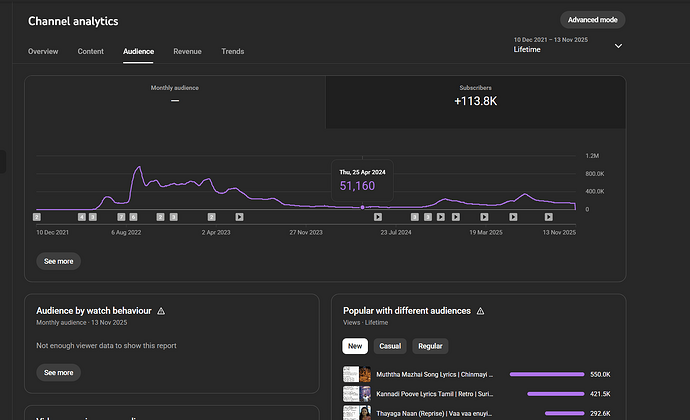
Task: Switch to the Content tab
Action: 91,51
